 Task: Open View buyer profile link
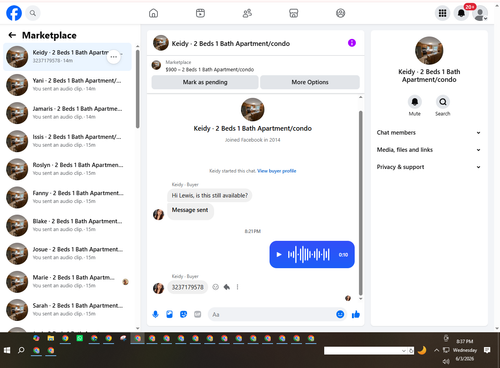(276, 171)
